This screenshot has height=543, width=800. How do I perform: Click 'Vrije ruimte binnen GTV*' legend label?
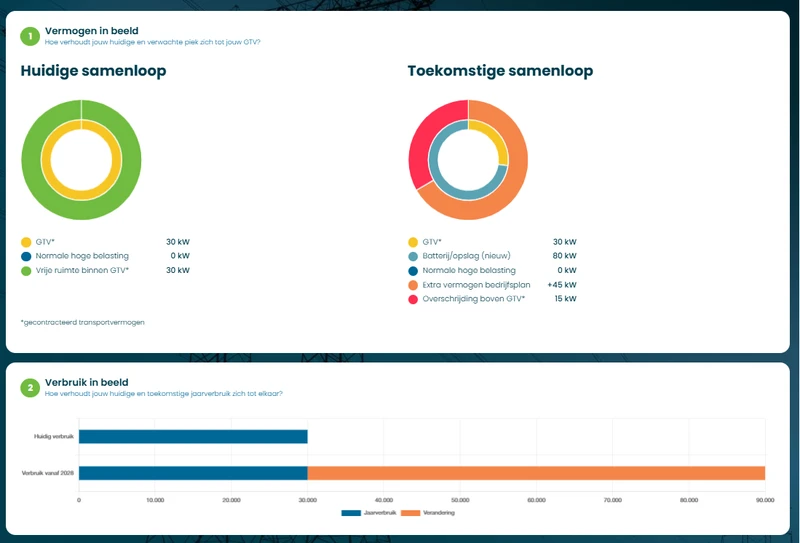(x=82, y=270)
